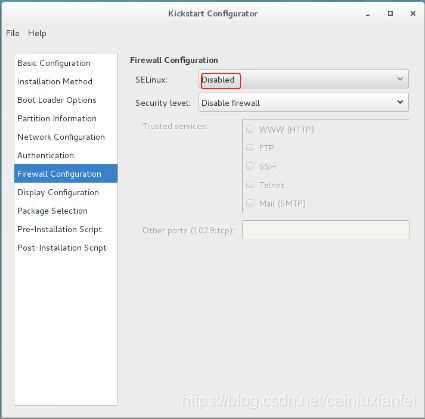Select Authentication section
The image size is (425, 419).
[66, 155]
